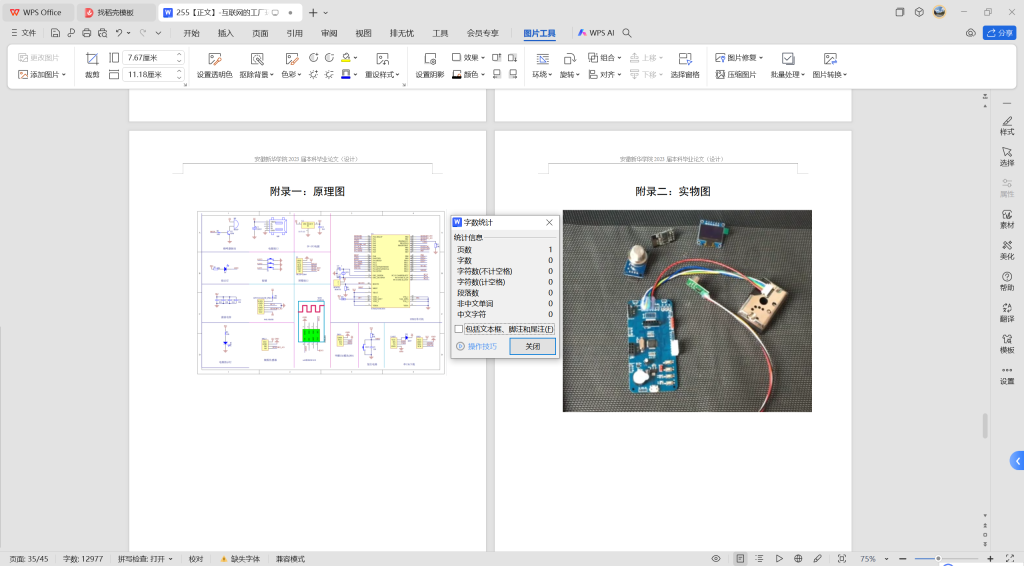The height and width of the screenshot is (566, 1024).
Task: Open the File (文件) menu
Action: (x=24, y=33)
